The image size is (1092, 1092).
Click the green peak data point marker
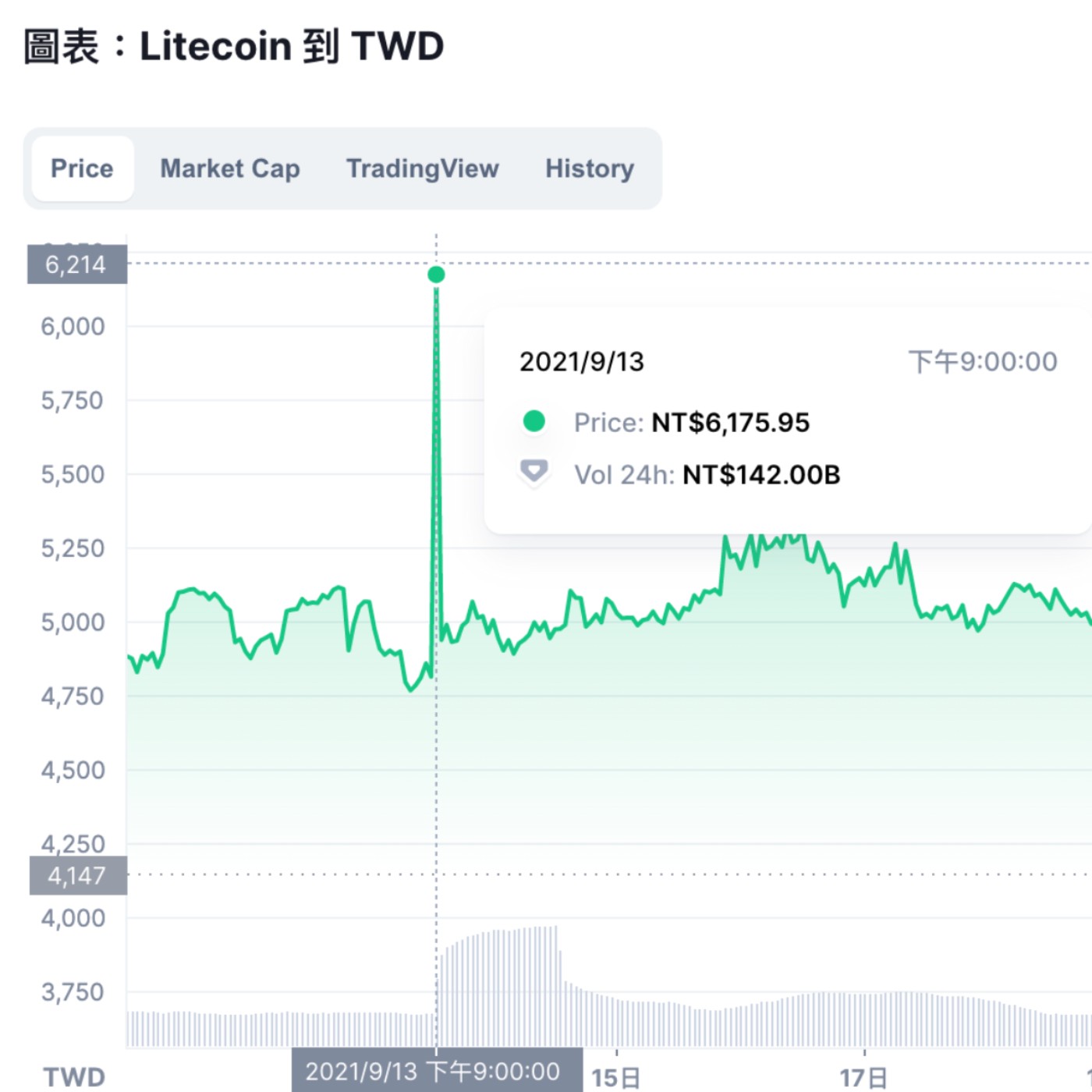436,275
